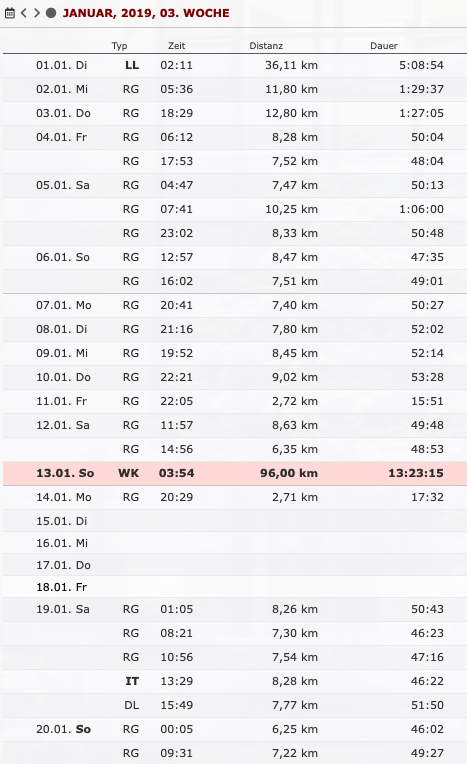Go to previous week arrow

coord(23,13)
